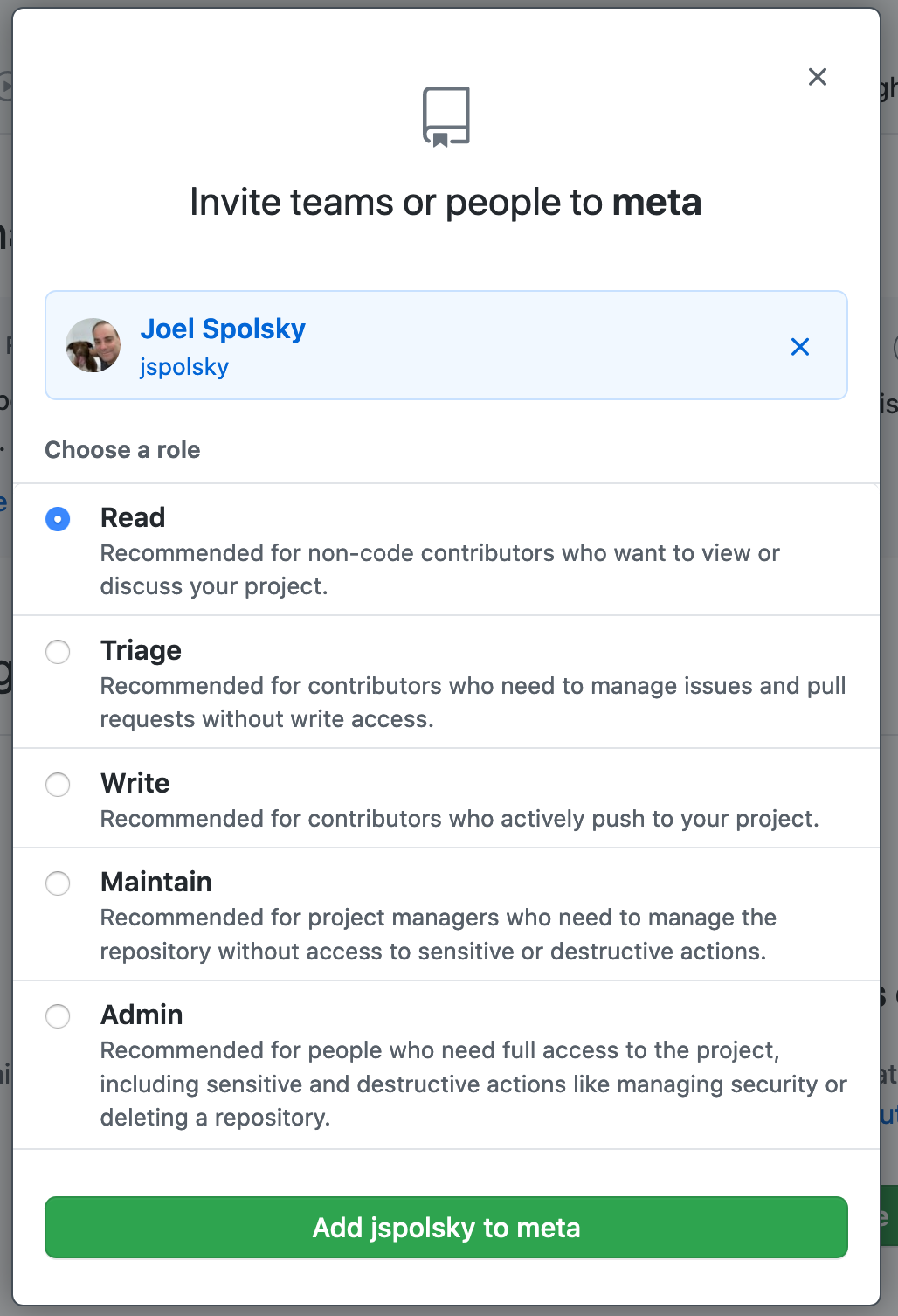
Task: Choose the Write role radio button
Action: click(x=58, y=785)
